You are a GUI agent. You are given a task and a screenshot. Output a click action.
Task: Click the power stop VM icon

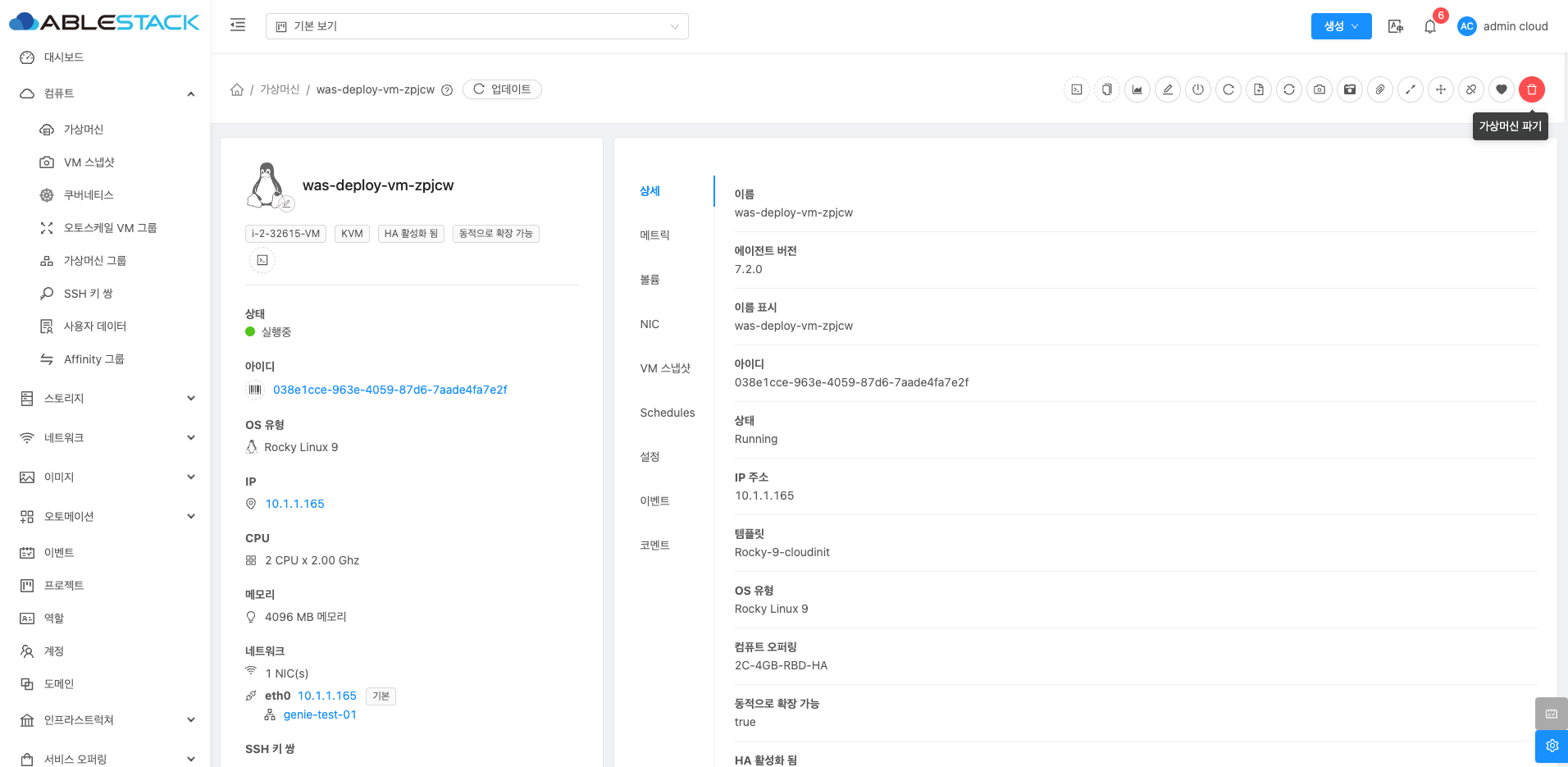coord(1198,89)
